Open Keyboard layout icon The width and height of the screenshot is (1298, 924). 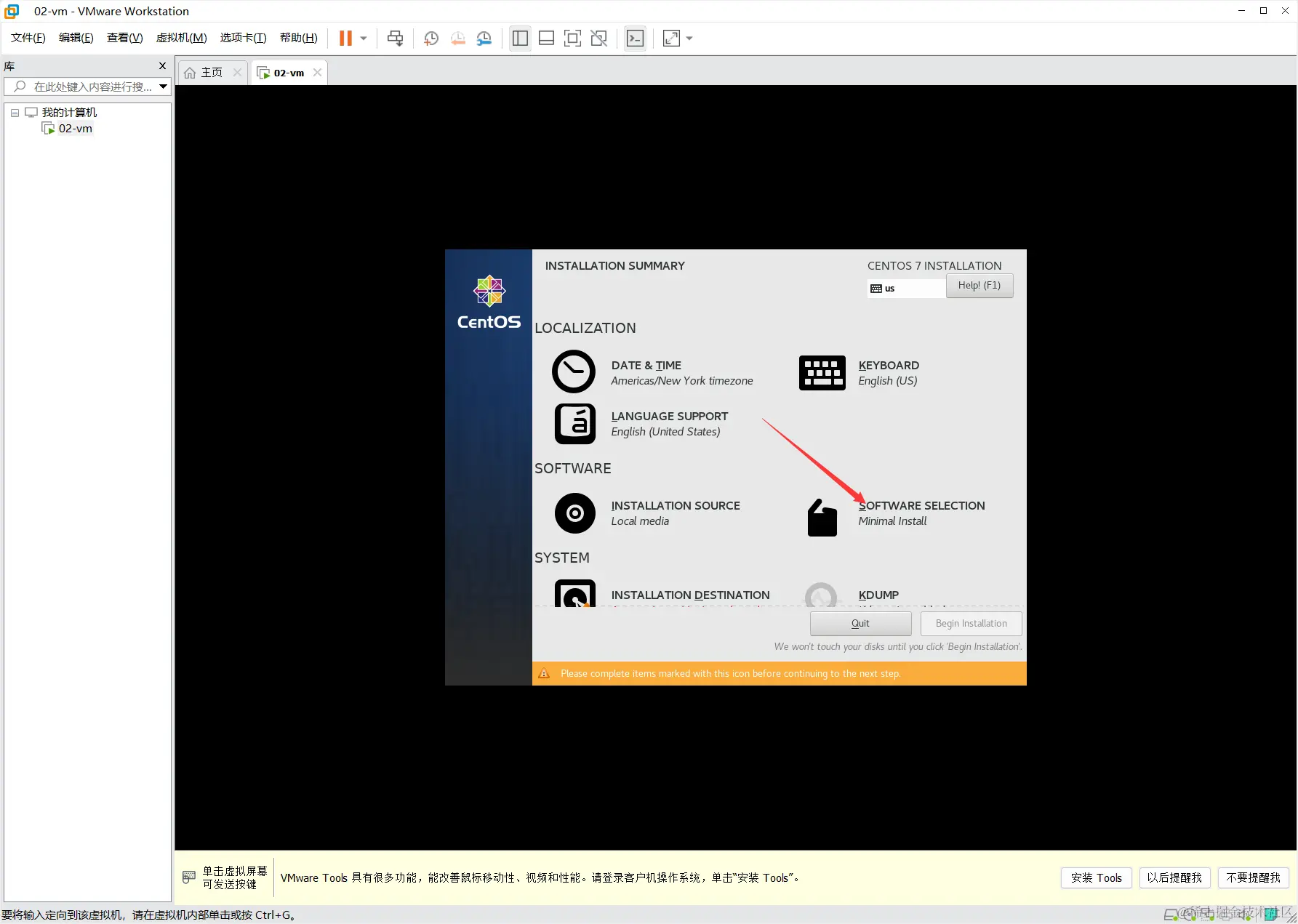[822, 373]
